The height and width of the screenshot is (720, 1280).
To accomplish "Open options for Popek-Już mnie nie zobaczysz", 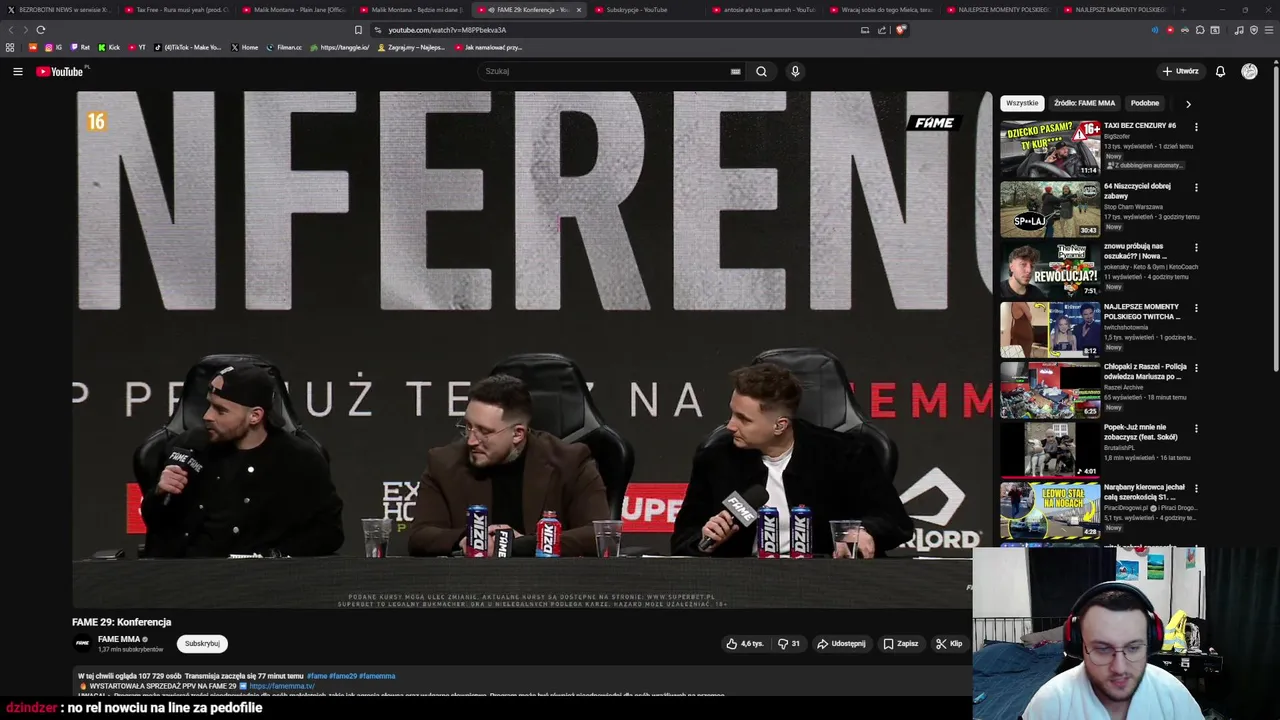I will pos(1196,428).
